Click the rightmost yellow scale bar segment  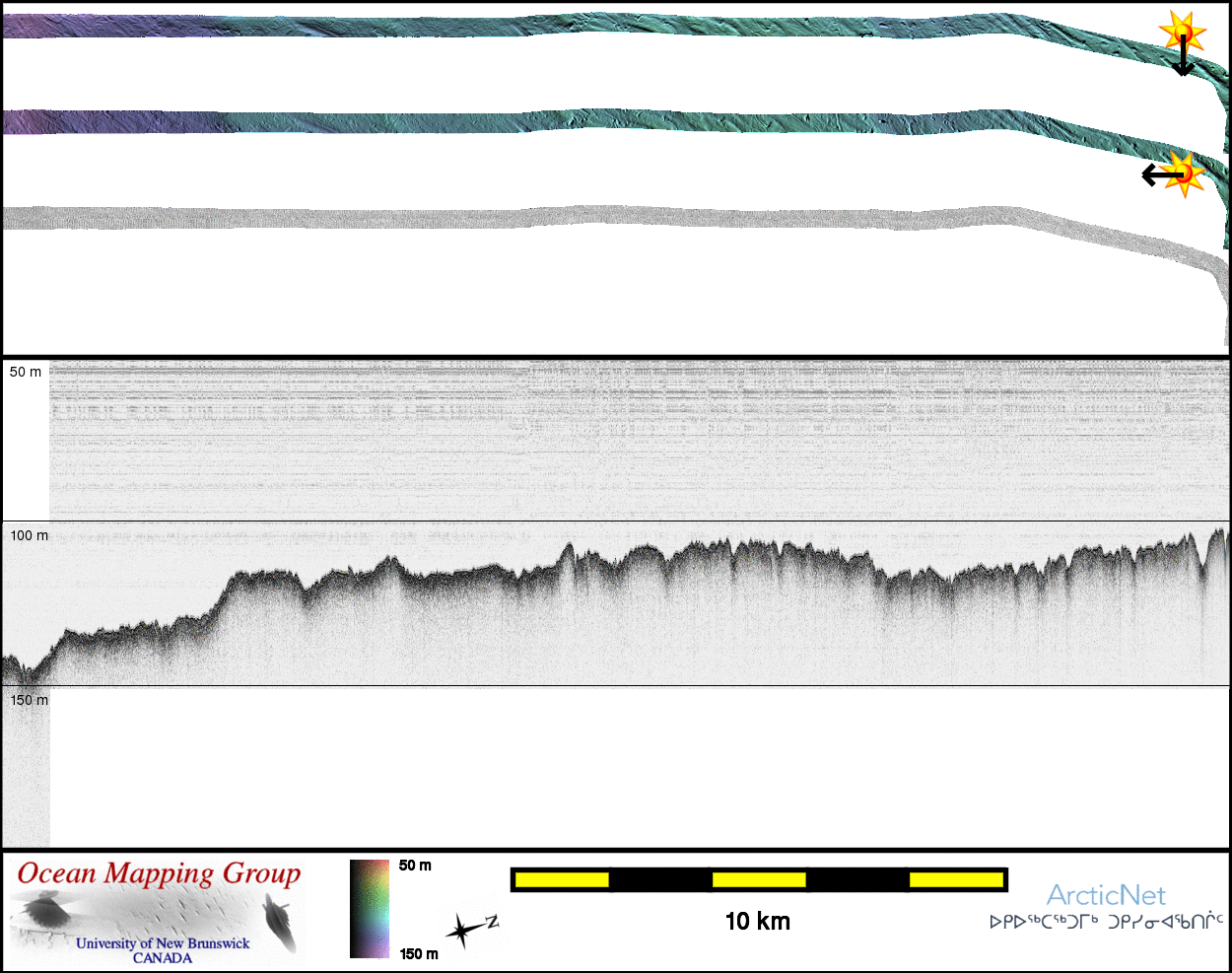point(955,879)
